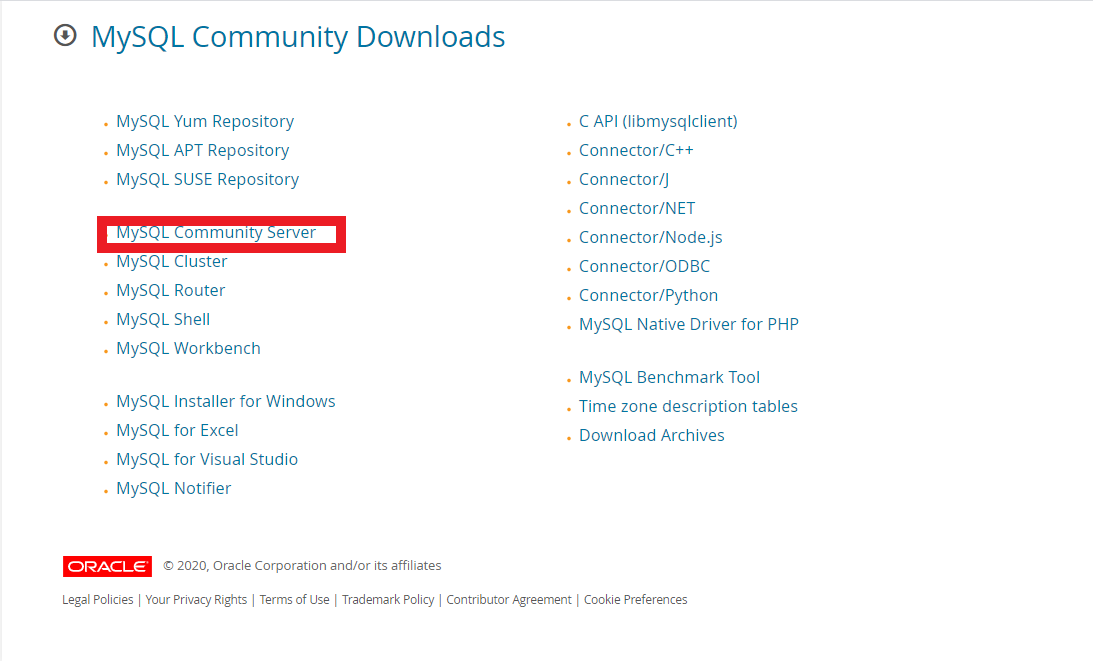The image size is (1093, 661).
Task: Open MySQL Yum Repository link
Action: coord(205,121)
